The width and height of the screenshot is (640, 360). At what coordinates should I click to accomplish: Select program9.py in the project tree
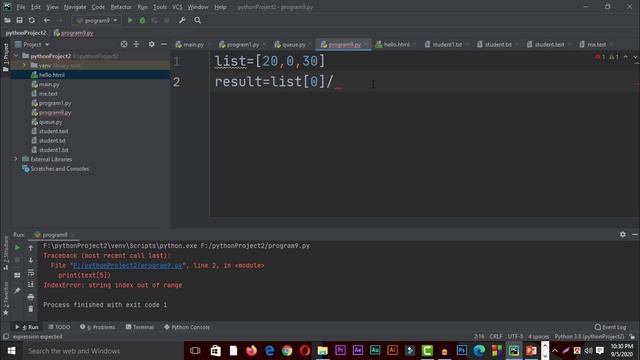click(55, 112)
